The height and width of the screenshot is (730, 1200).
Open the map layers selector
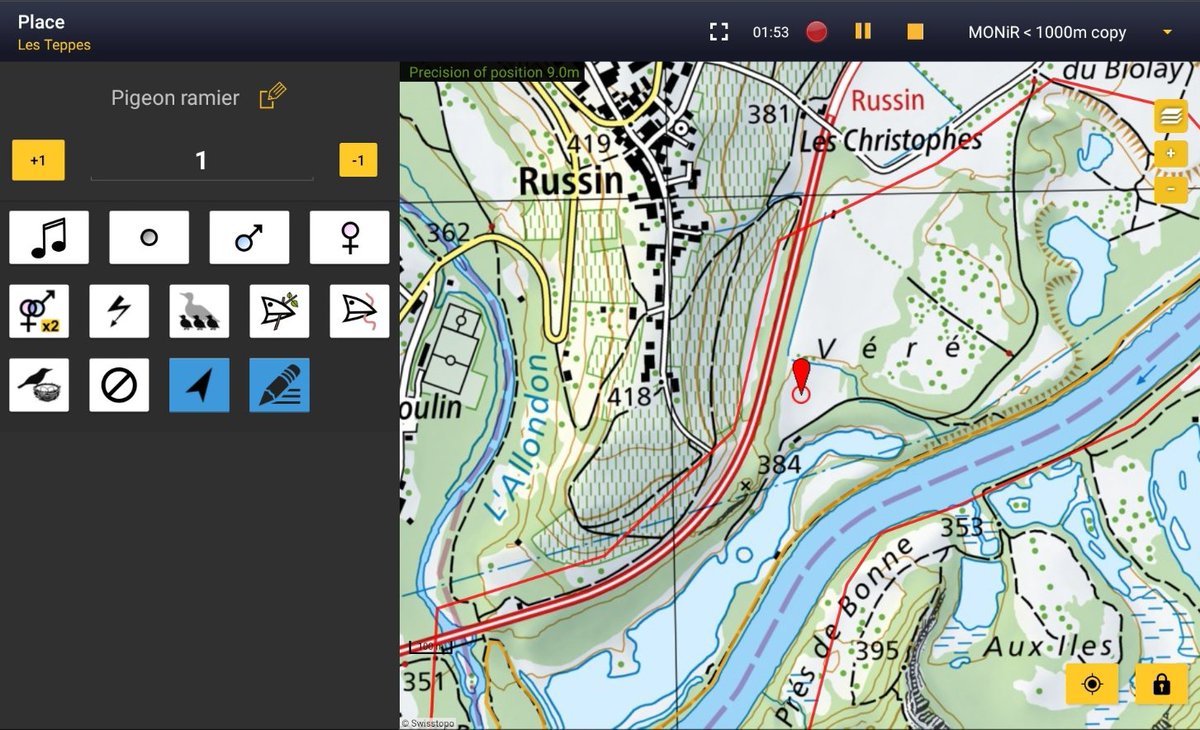pyautogui.click(x=1171, y=116)
